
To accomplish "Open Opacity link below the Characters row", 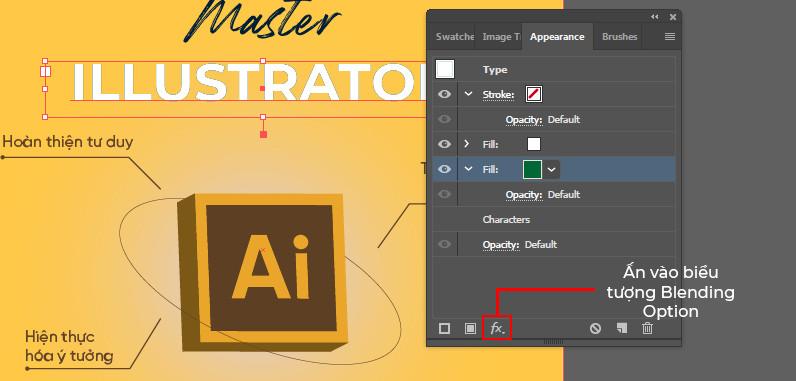I will tap(501, 245).
